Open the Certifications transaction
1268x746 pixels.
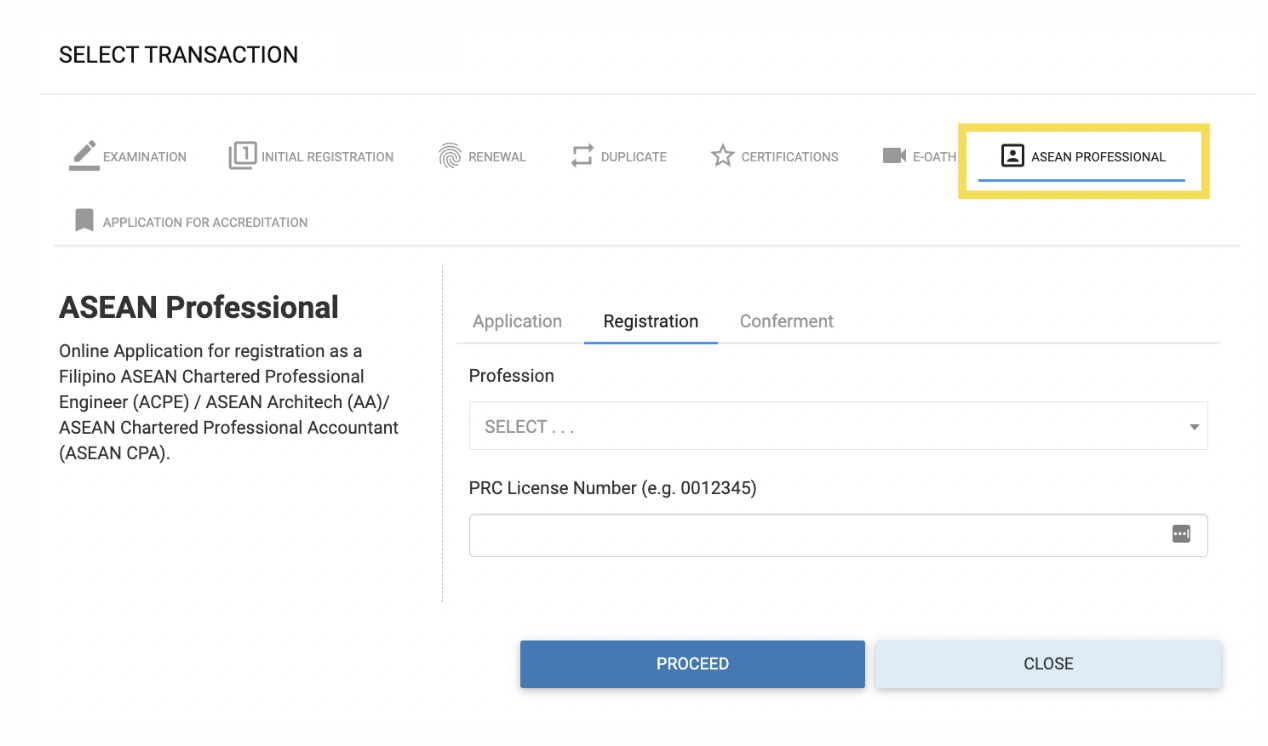pos(775,156)
